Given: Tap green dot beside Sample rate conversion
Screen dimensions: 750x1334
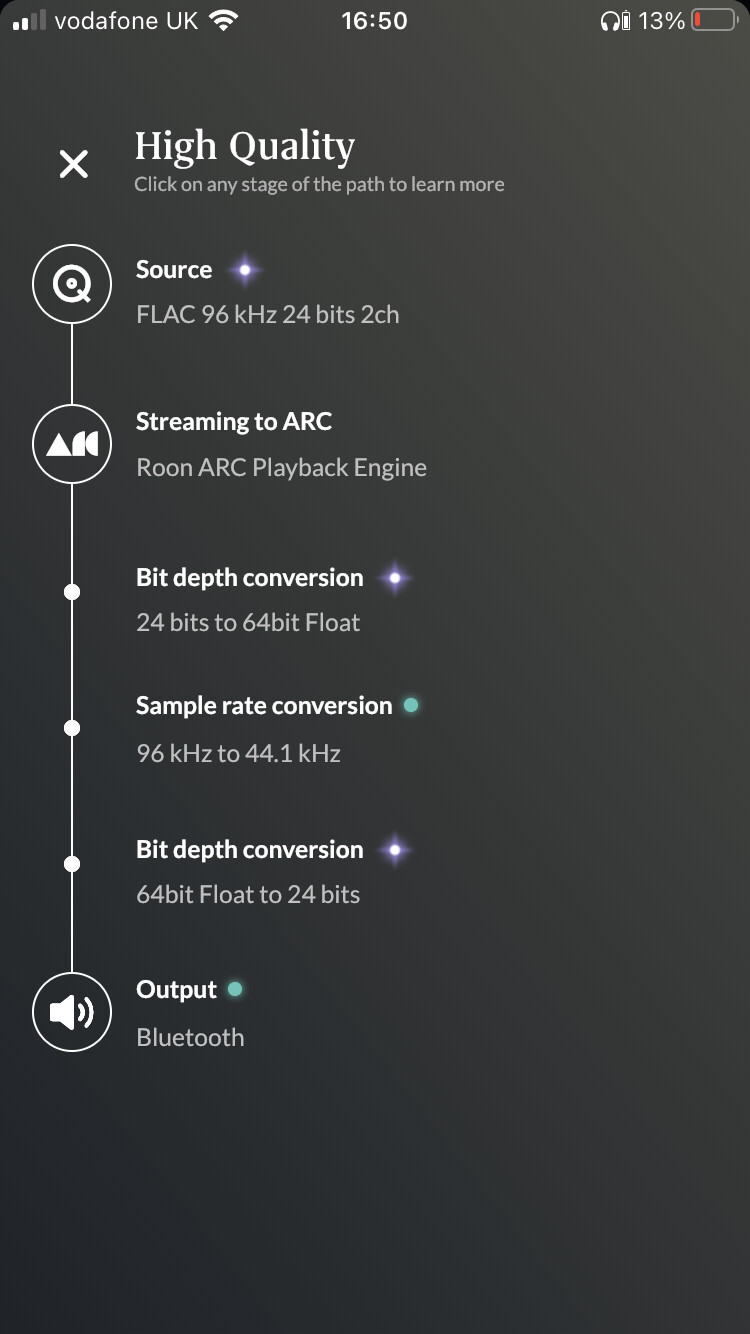Looking at the screenshot, I should pyautogui.click(x=410, y=706).
